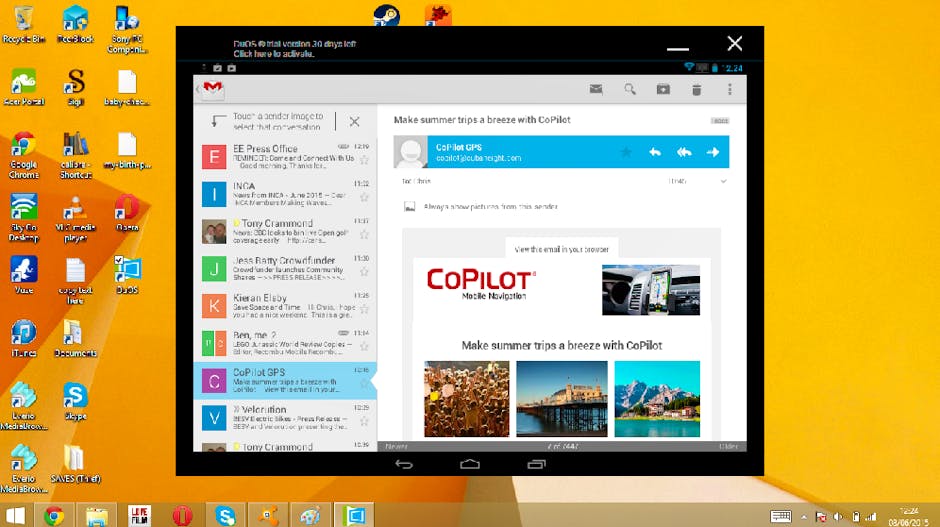The width and height of the screenshot is (940, 527).
Task: Click the reply arrow in the blue header
Action: (655, 152)
